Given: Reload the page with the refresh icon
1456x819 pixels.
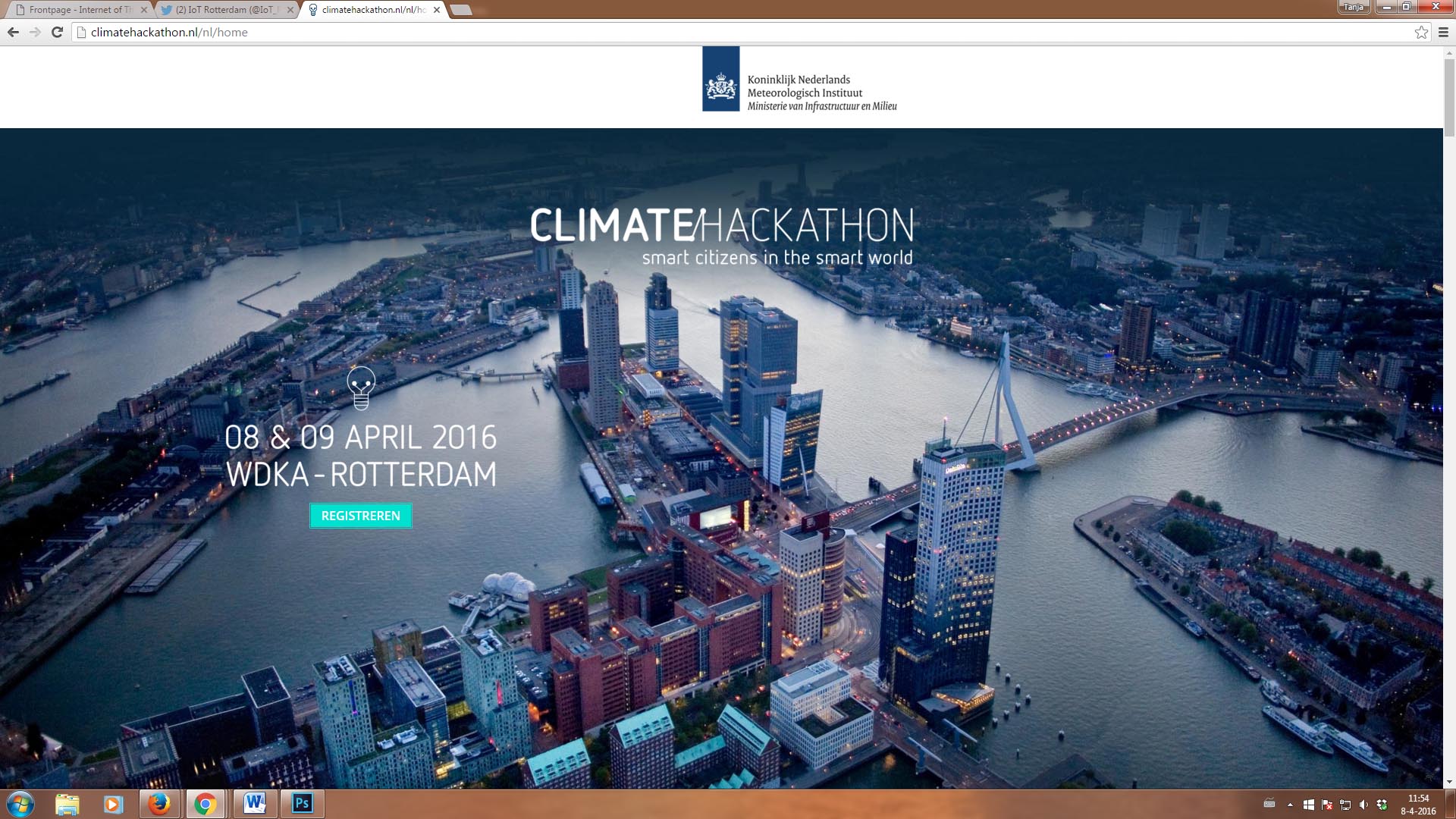Looking at the screenshot, I should [x=57, y=32].
